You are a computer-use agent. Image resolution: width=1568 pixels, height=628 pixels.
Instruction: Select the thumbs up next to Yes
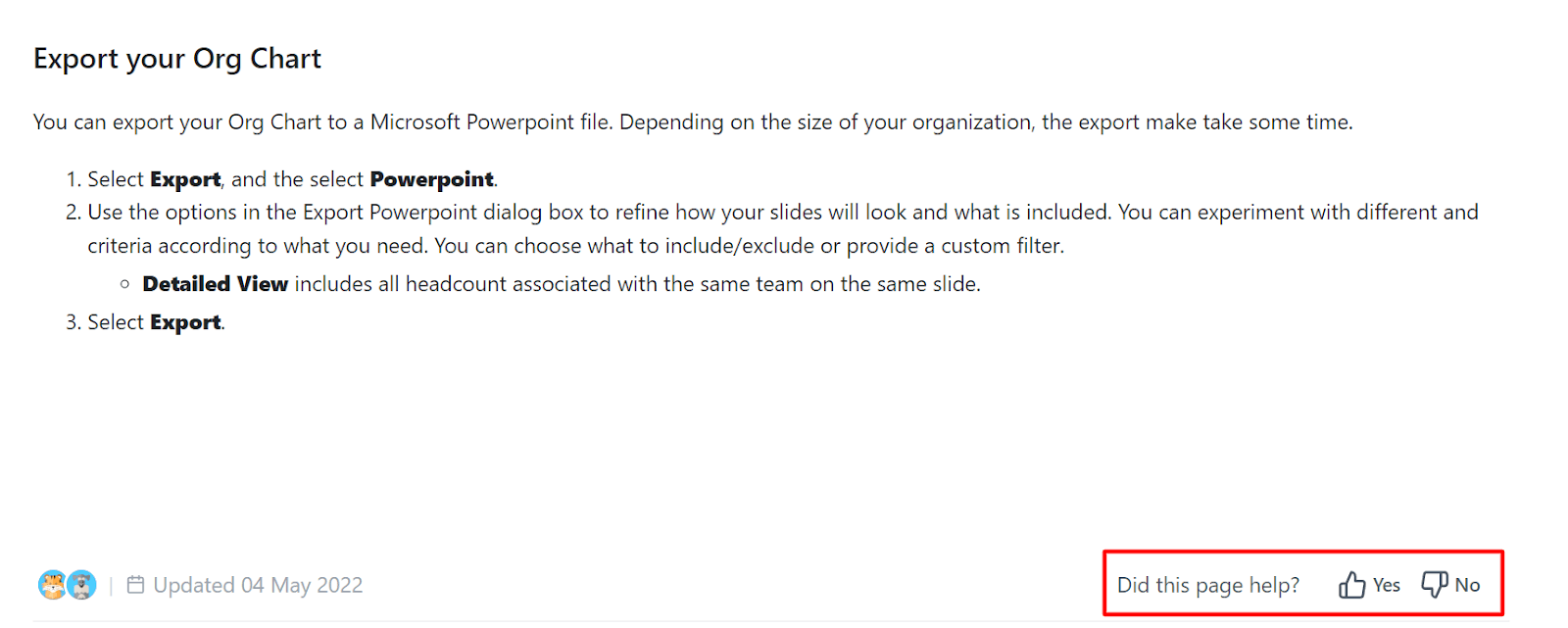point(1351,584)
